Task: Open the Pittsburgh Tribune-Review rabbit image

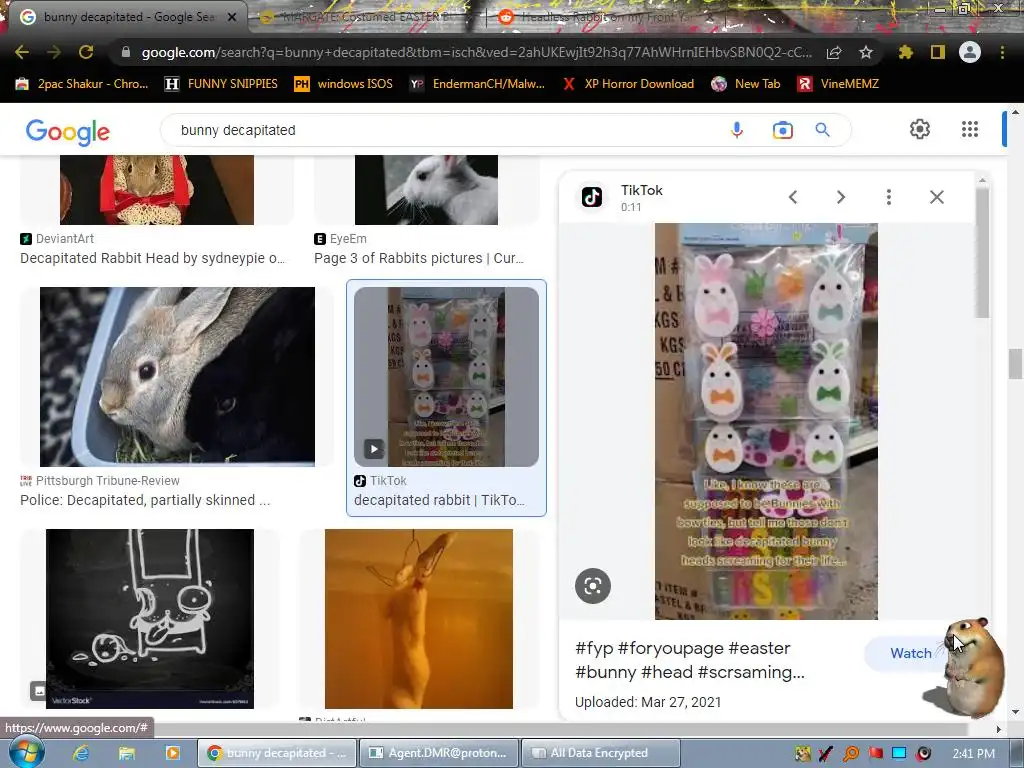Action: click(177, 377)
